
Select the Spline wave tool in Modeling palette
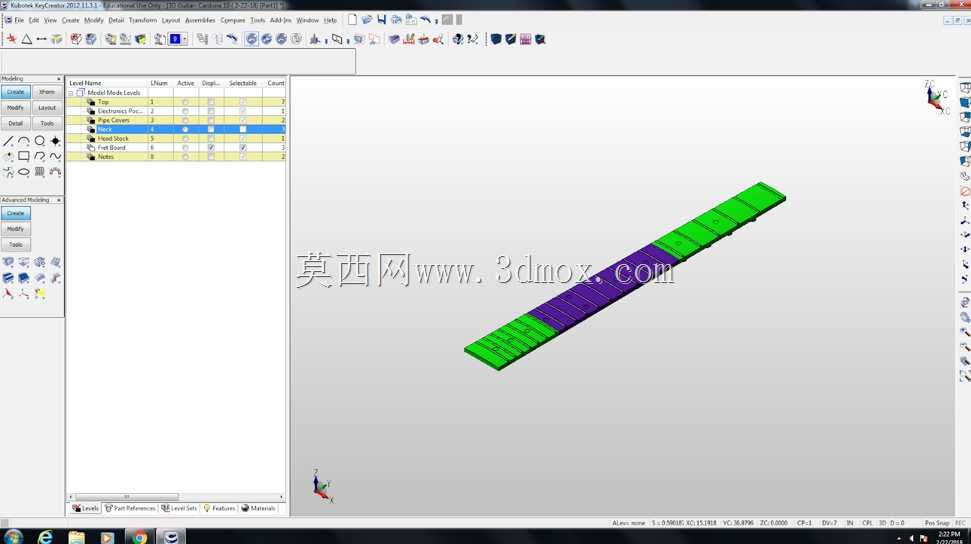pos(55,157)
